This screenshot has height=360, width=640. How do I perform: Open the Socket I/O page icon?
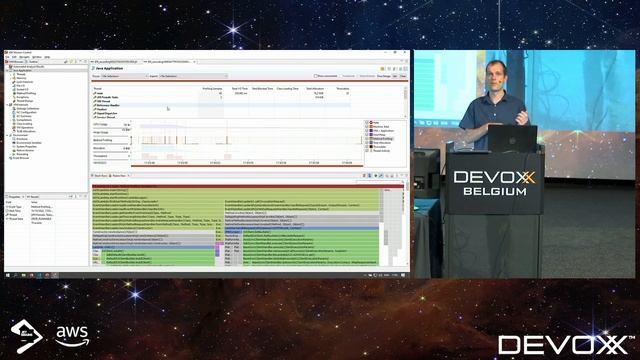point(14,89)
